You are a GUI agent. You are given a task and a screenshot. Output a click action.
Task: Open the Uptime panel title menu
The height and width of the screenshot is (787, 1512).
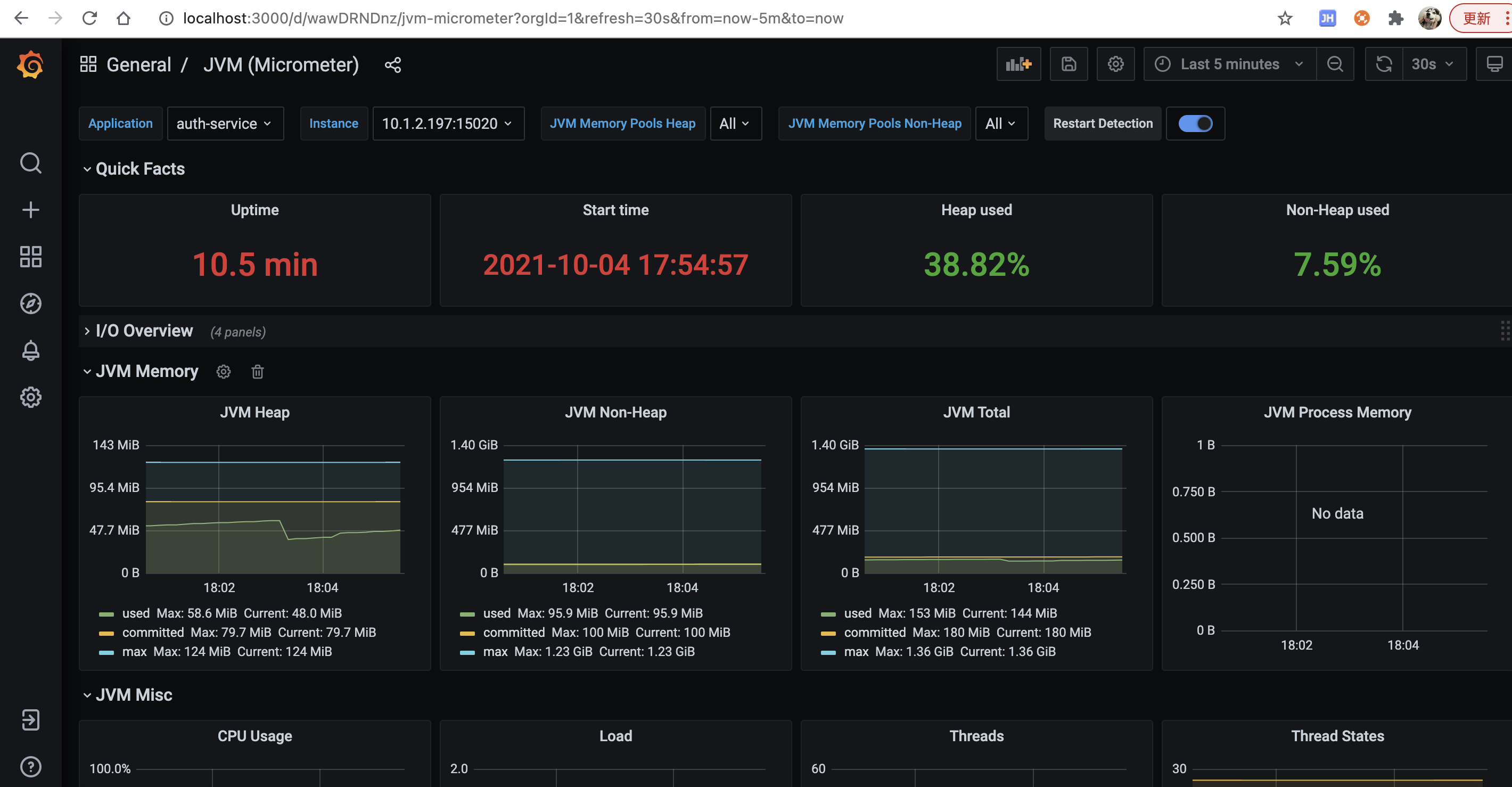click(x=254, y=209)
